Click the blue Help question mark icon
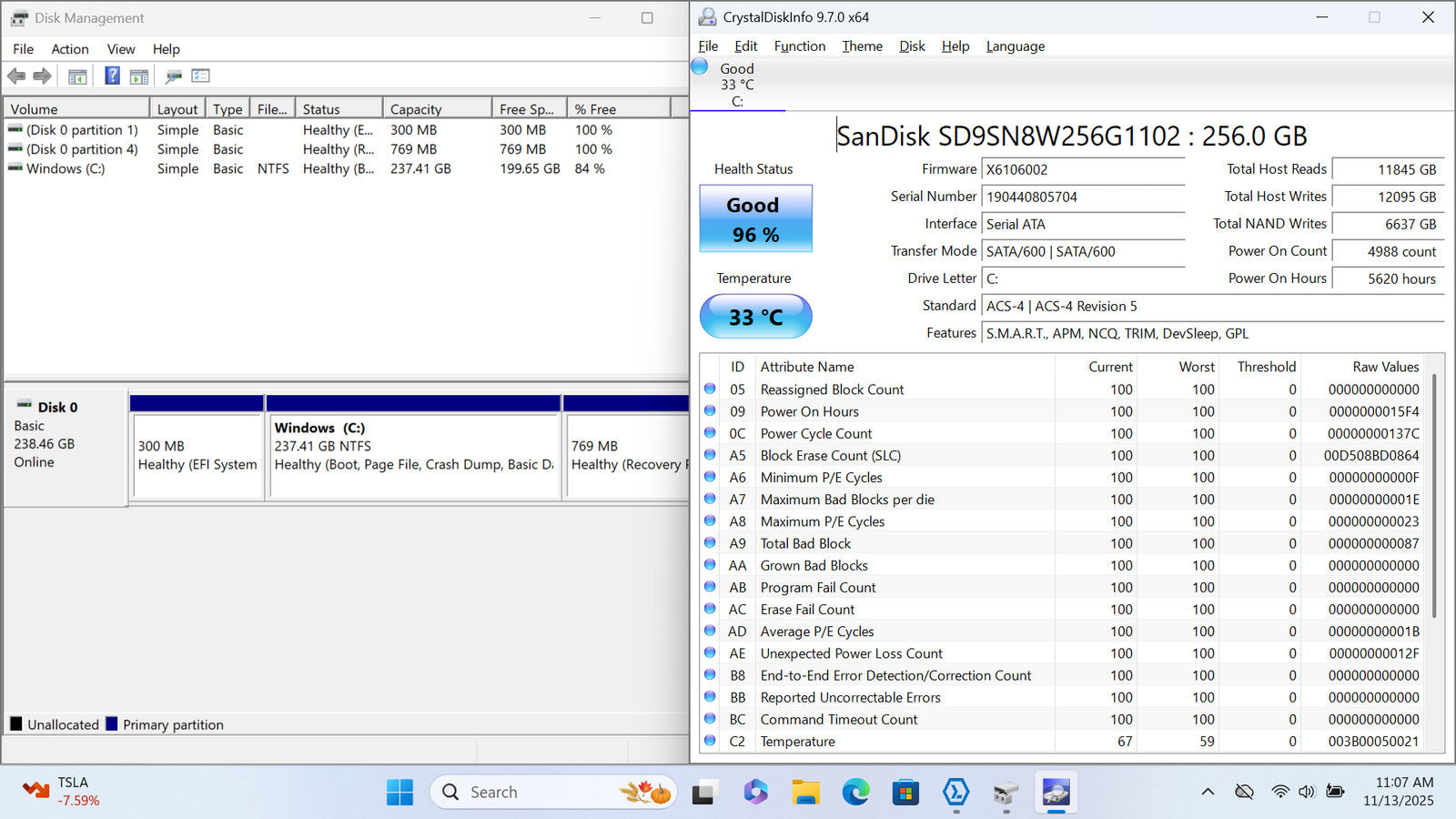The width and height of the screenshot is (1456, 819). pos(112,76)
